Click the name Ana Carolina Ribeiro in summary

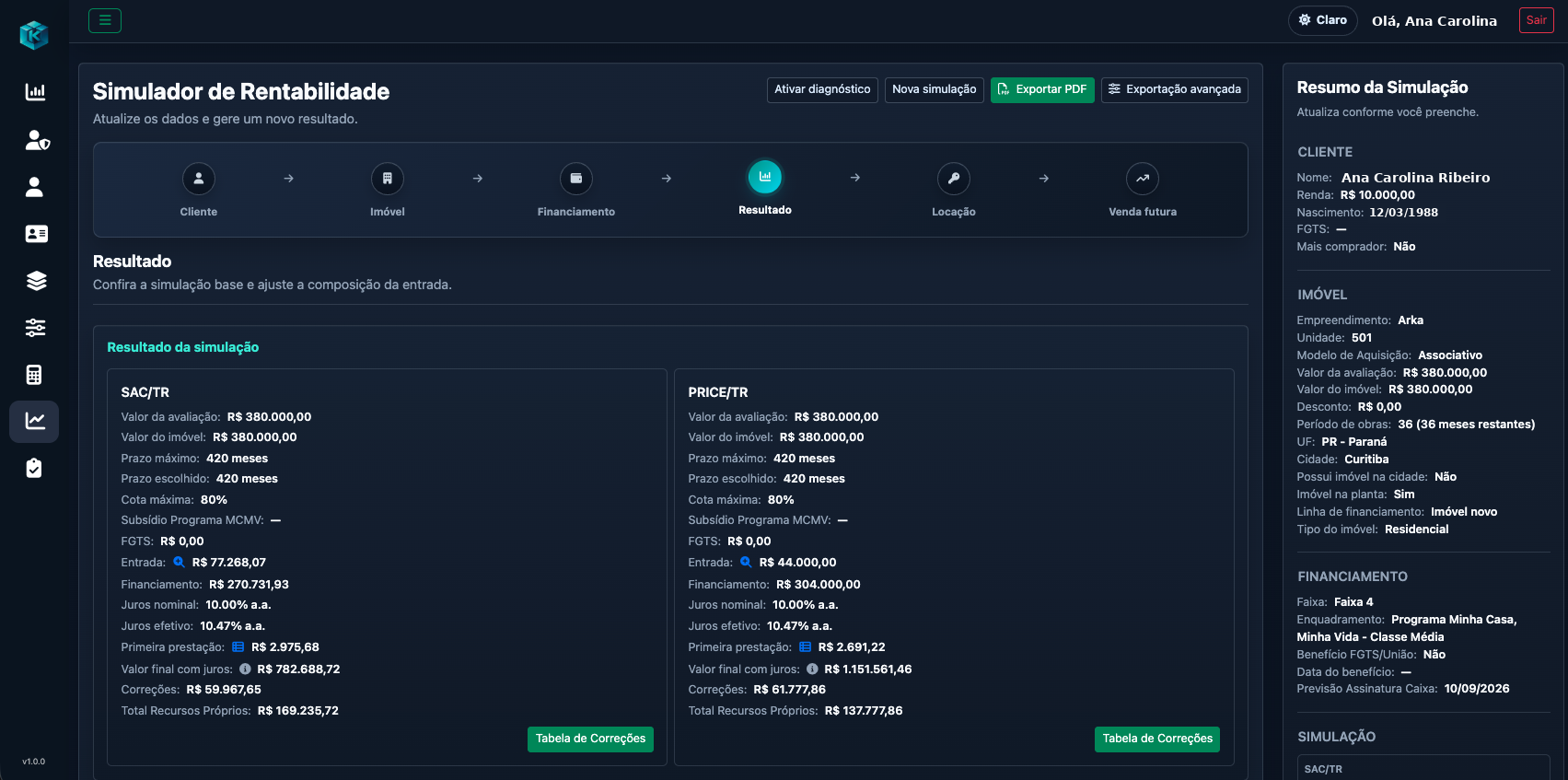[x=1415, y=178]
